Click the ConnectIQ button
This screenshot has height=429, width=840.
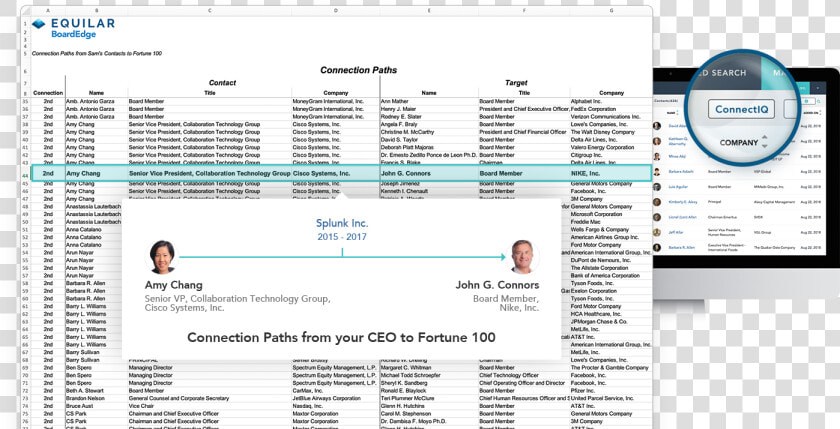click(741, 109)
